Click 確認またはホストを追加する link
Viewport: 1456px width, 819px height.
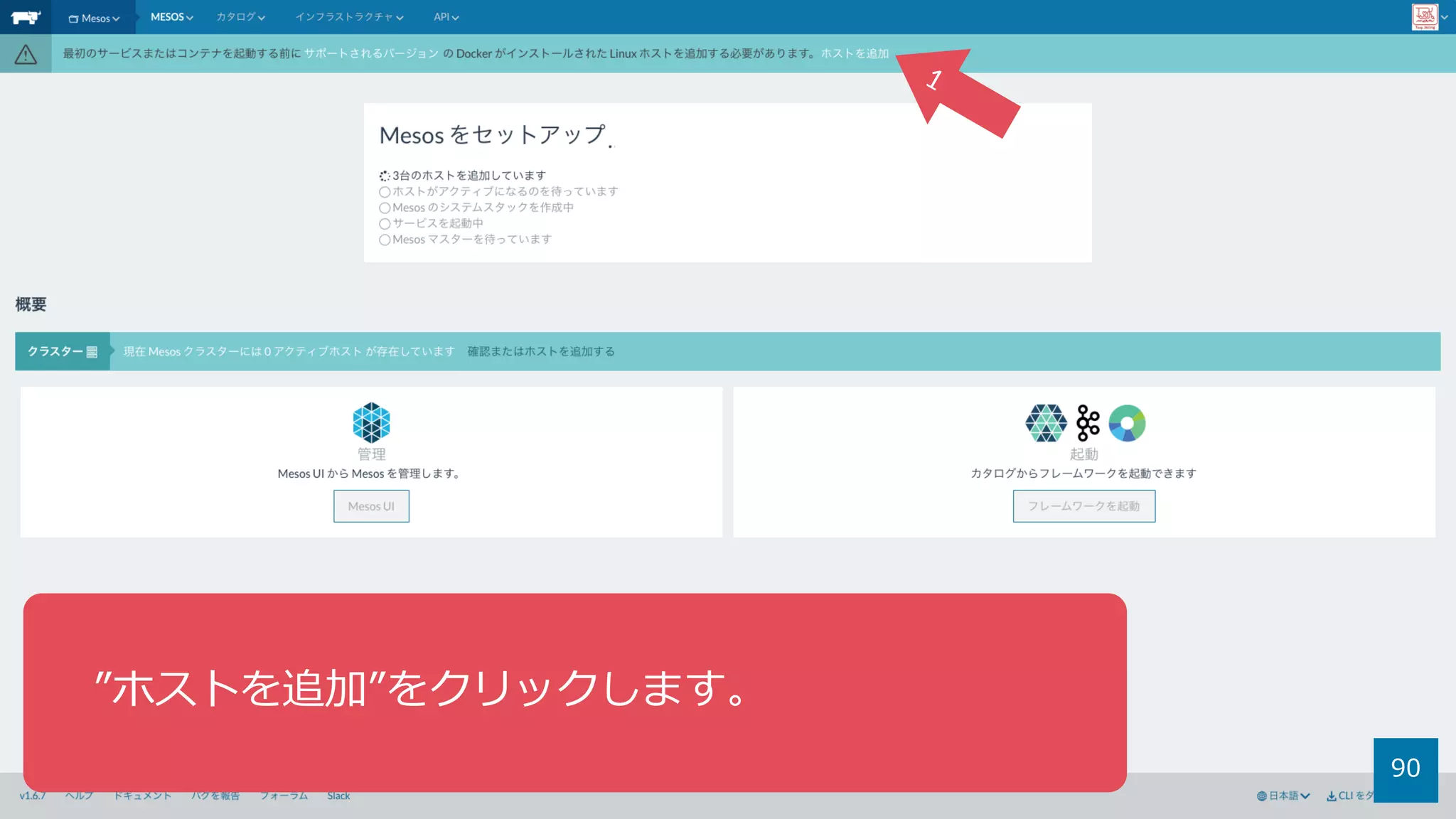point(541,351)
